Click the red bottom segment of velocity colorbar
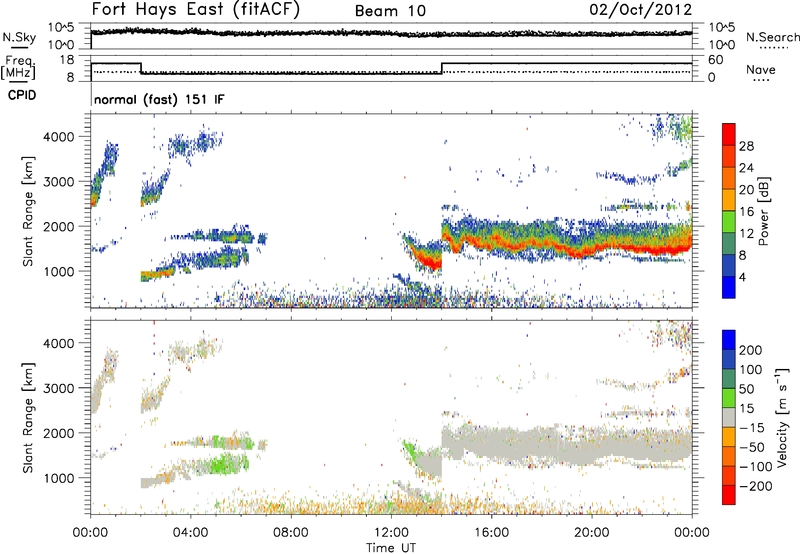This screenshot has width=800, height=554. [729, 495]
